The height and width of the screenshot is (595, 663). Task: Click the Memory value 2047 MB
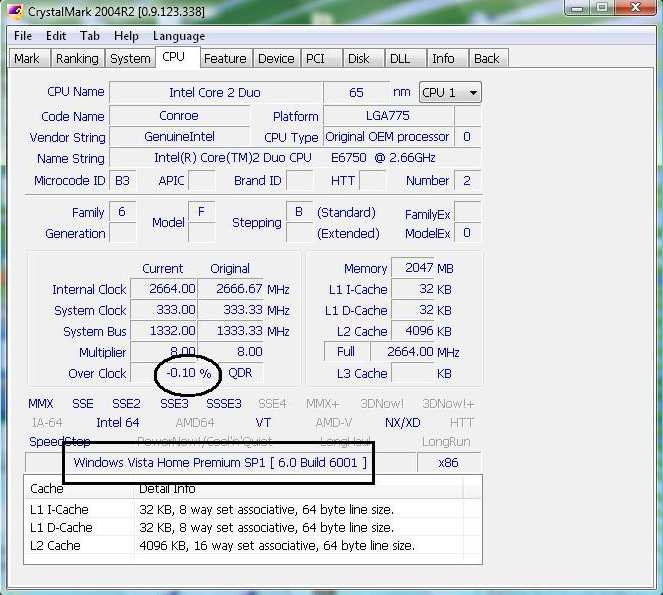point(413,268)
